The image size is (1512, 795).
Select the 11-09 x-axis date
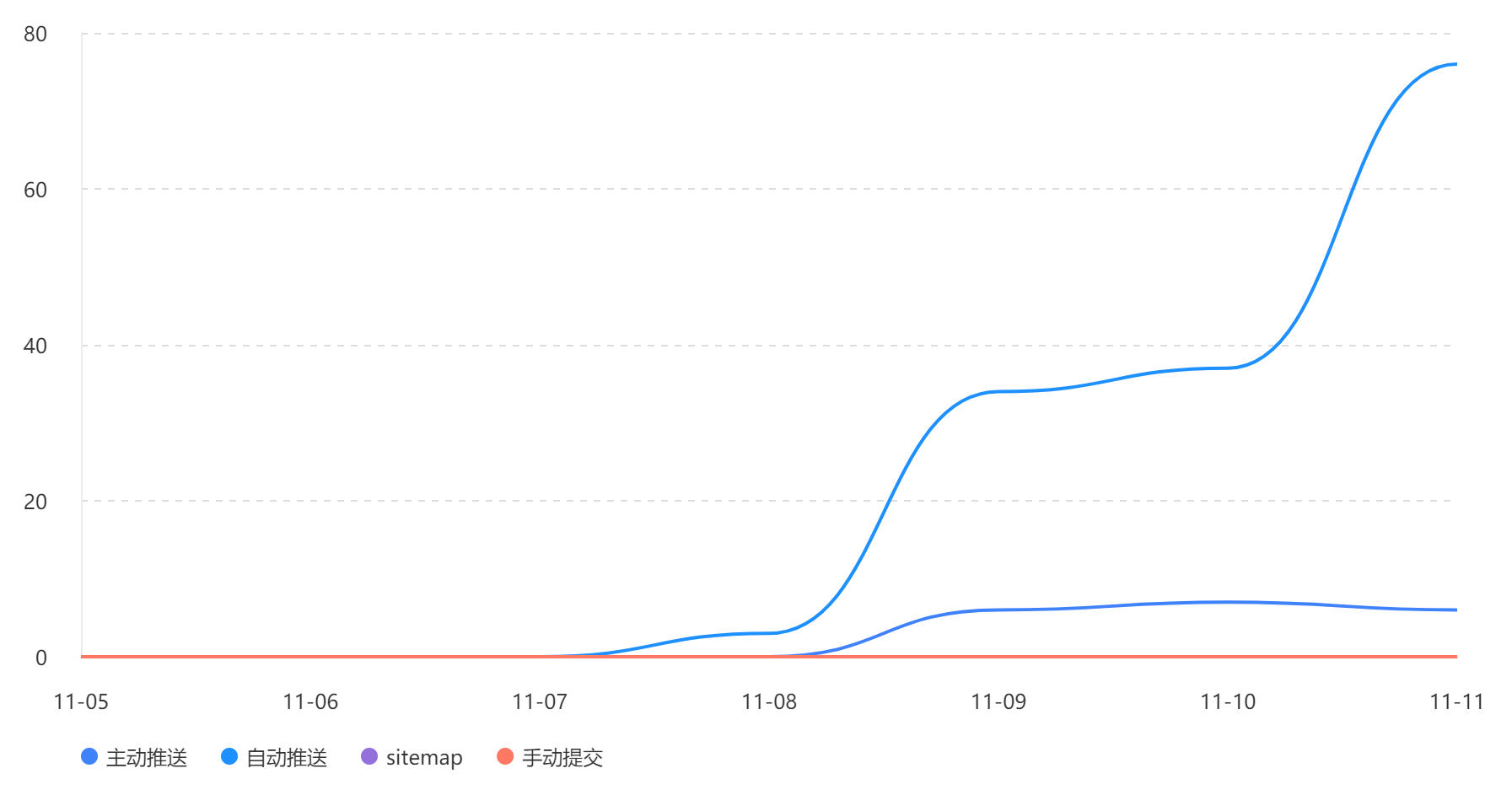(x=998, y=701)
